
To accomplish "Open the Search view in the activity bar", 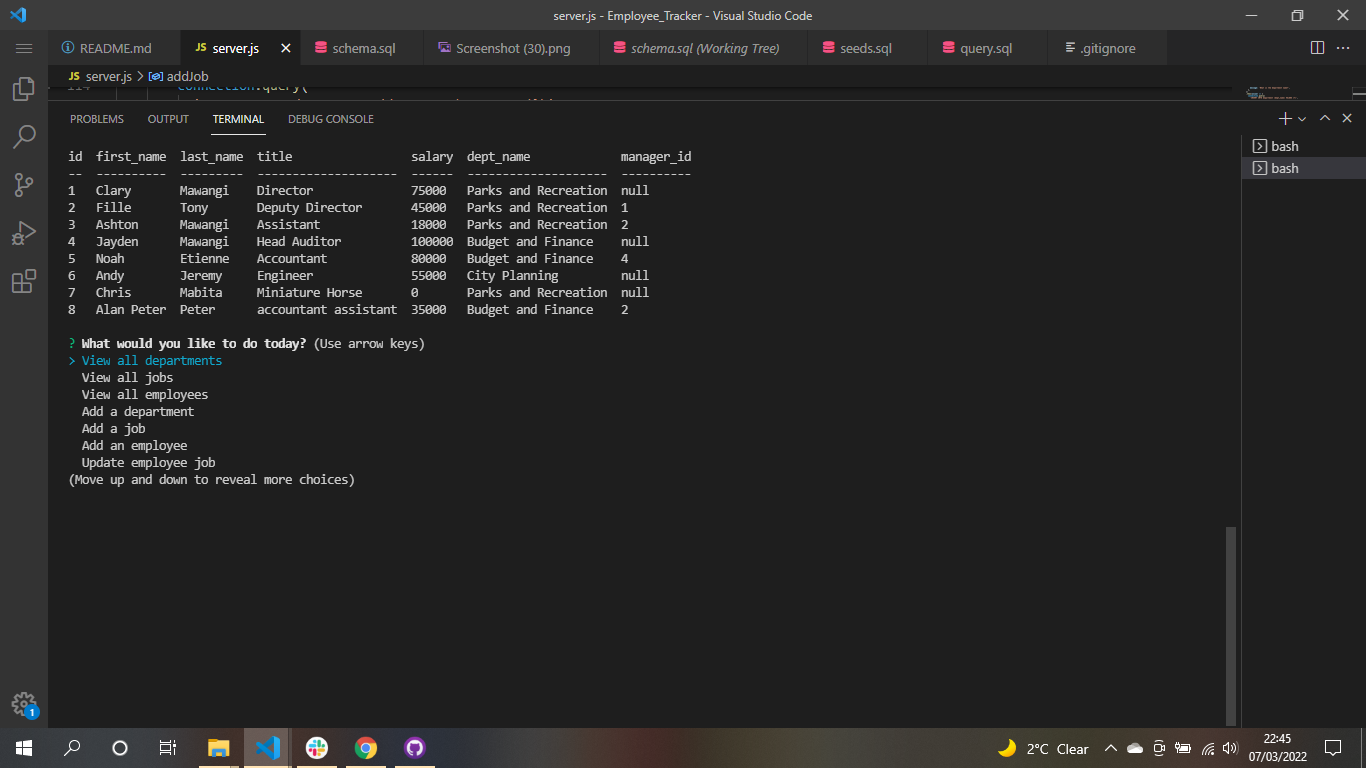I will 24,136.
